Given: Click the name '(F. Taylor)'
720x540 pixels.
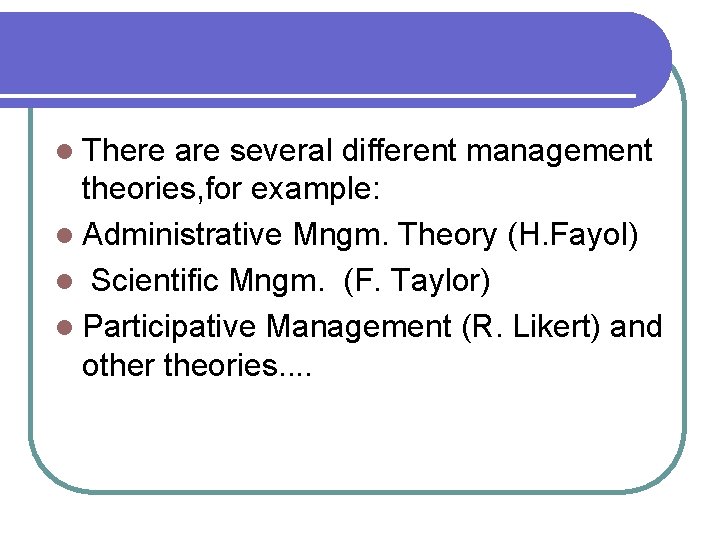Looking at the screenshot, I should [416, 281].
